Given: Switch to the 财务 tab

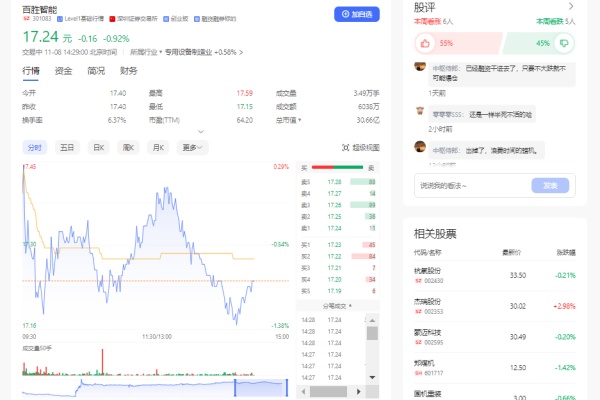Looking at the screenshot, I should 129,71.
